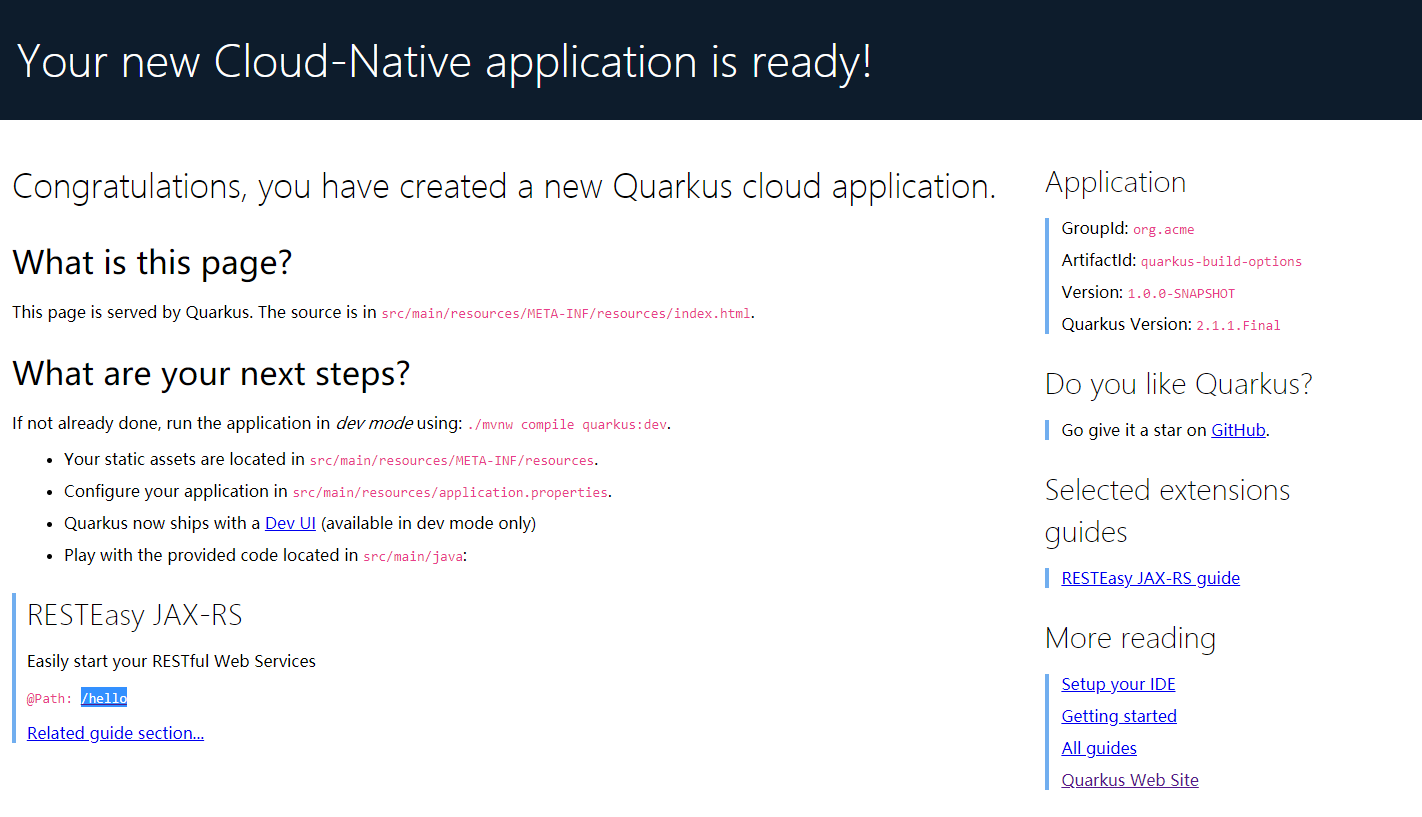The width and height of the screenshot is (1422, 817).
Task: Click the 'What are your next steps?' heading
Action: point(211,374)
